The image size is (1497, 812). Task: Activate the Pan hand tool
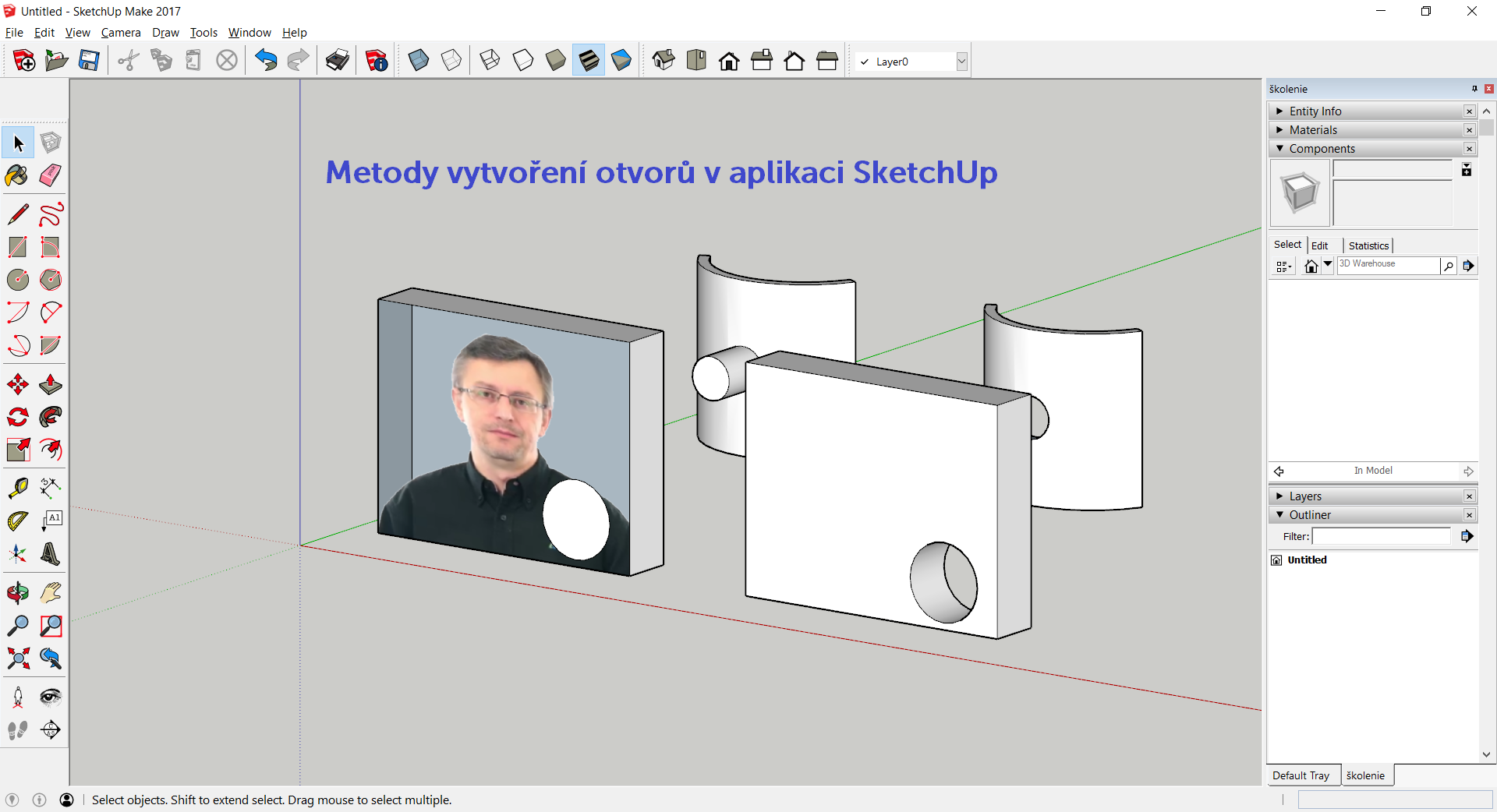[51, 593]
